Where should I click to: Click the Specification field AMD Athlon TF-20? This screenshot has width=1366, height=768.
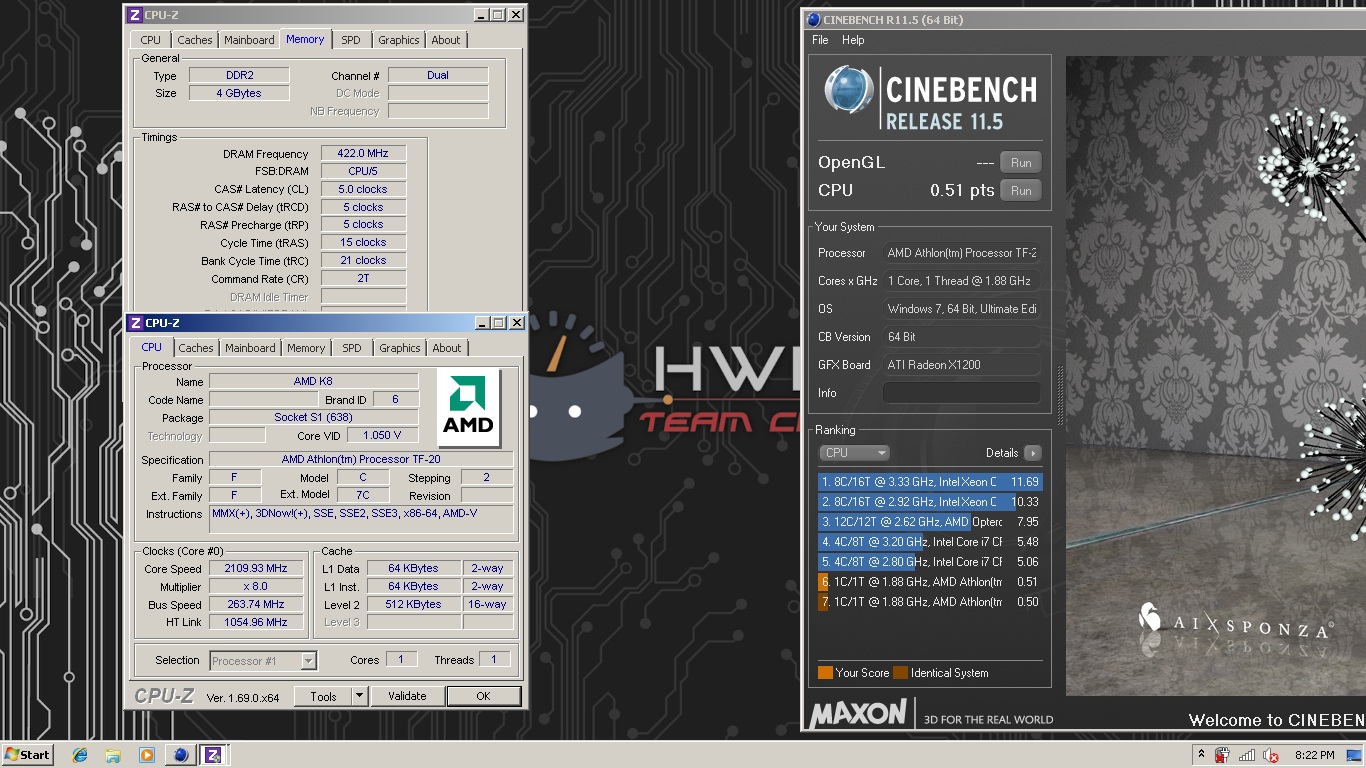tap(361, 460)
